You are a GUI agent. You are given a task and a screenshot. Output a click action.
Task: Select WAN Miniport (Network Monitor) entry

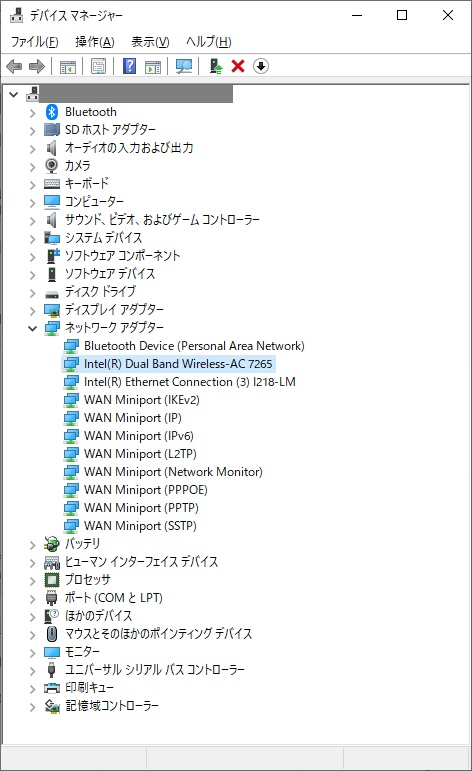click(x=173, y=472)
